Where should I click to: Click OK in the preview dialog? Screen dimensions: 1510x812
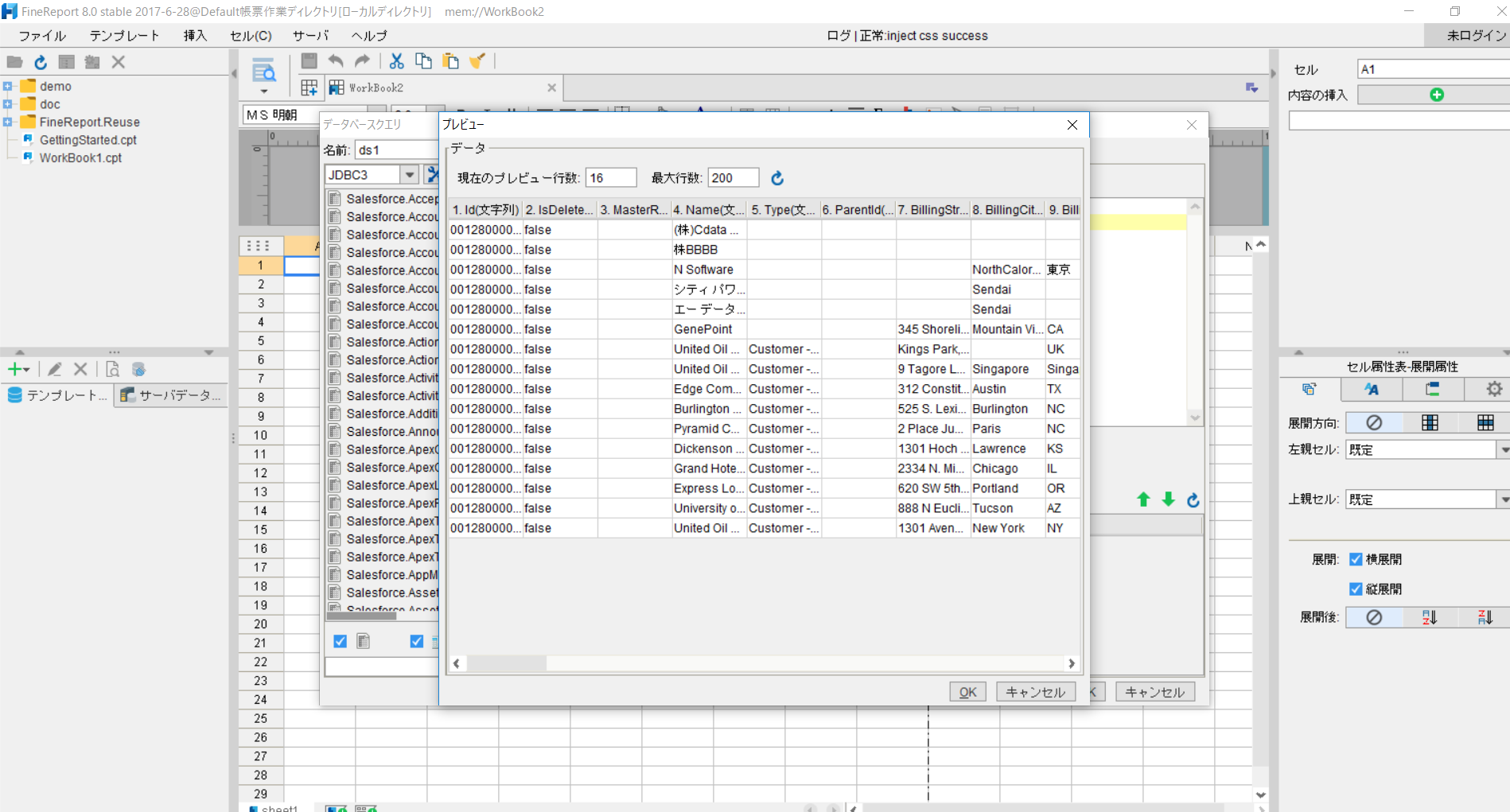[x=967, y=692]
